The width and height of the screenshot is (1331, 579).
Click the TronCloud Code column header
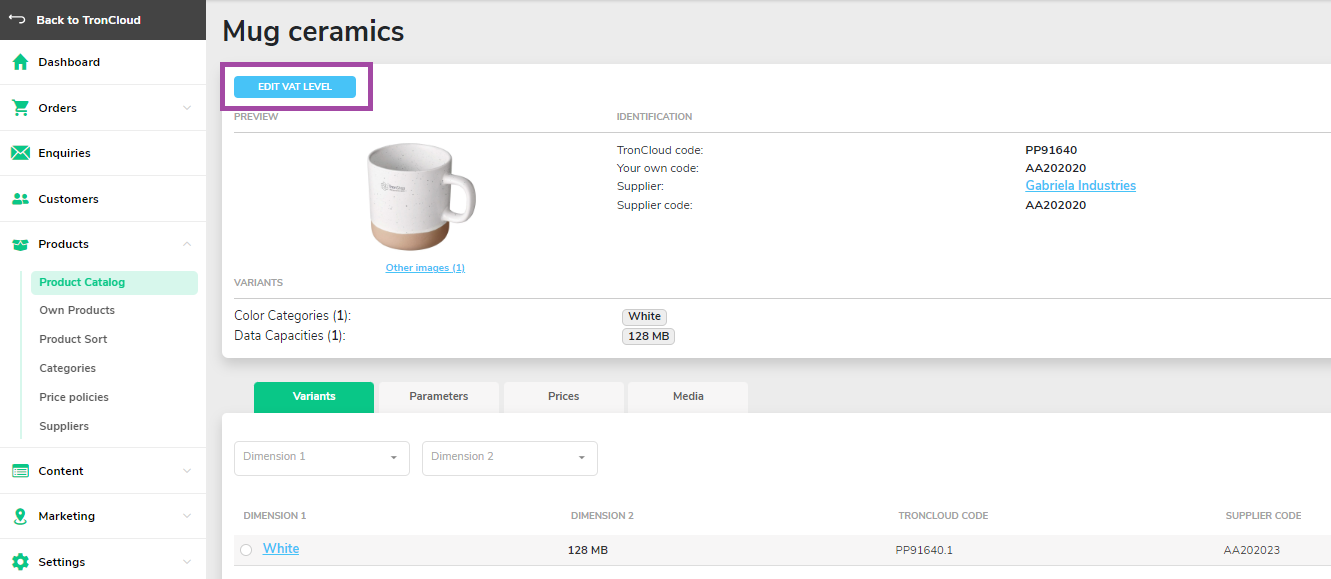coord(943,516)
